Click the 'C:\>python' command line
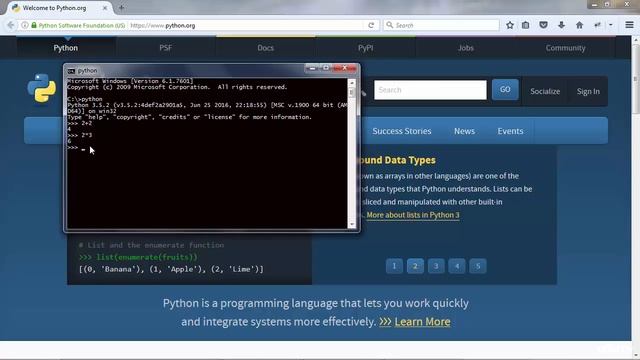Image resolution: width=640 pixels, height=360 pixels. 85,99
